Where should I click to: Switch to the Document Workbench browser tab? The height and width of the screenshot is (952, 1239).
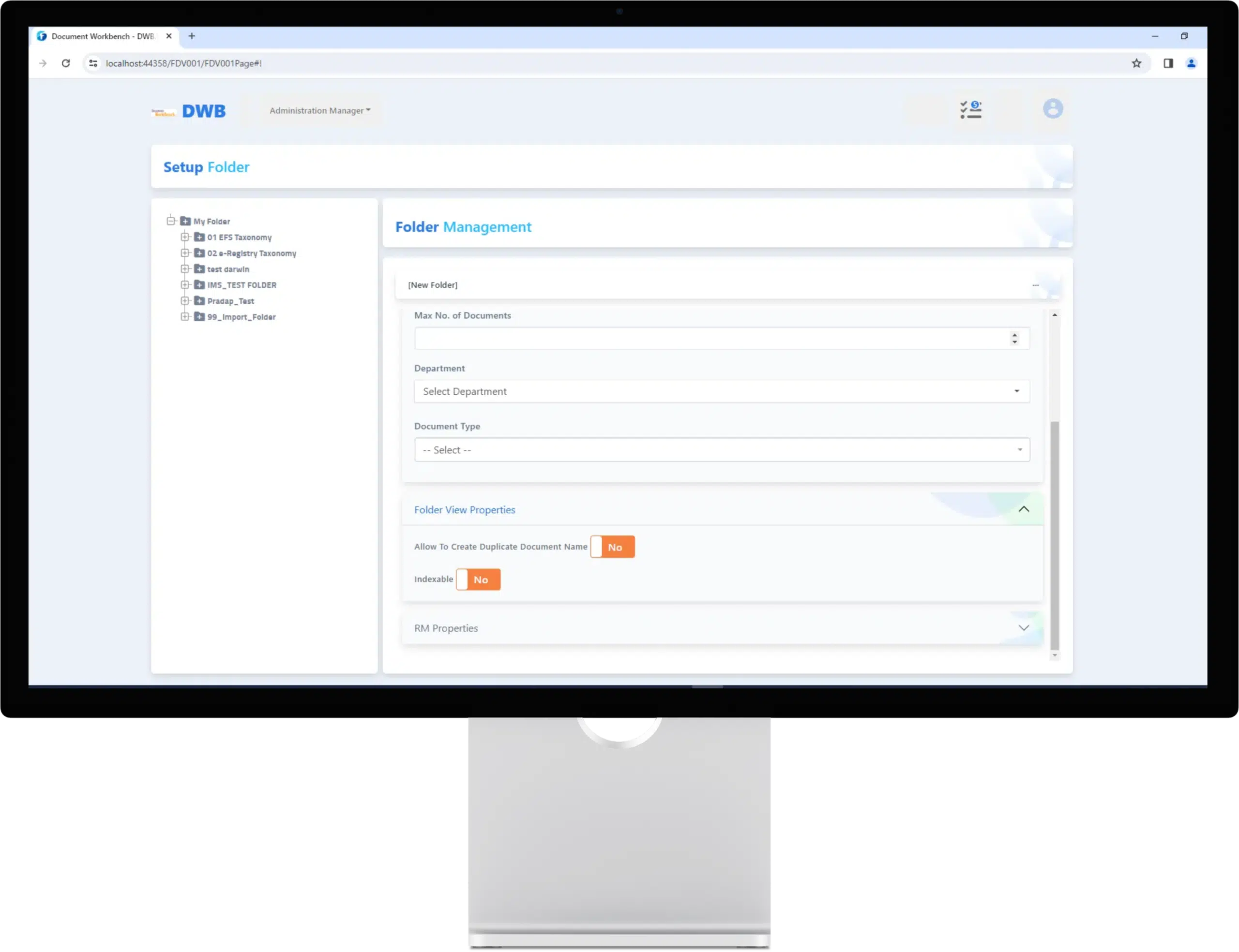[x=103, y=36]
